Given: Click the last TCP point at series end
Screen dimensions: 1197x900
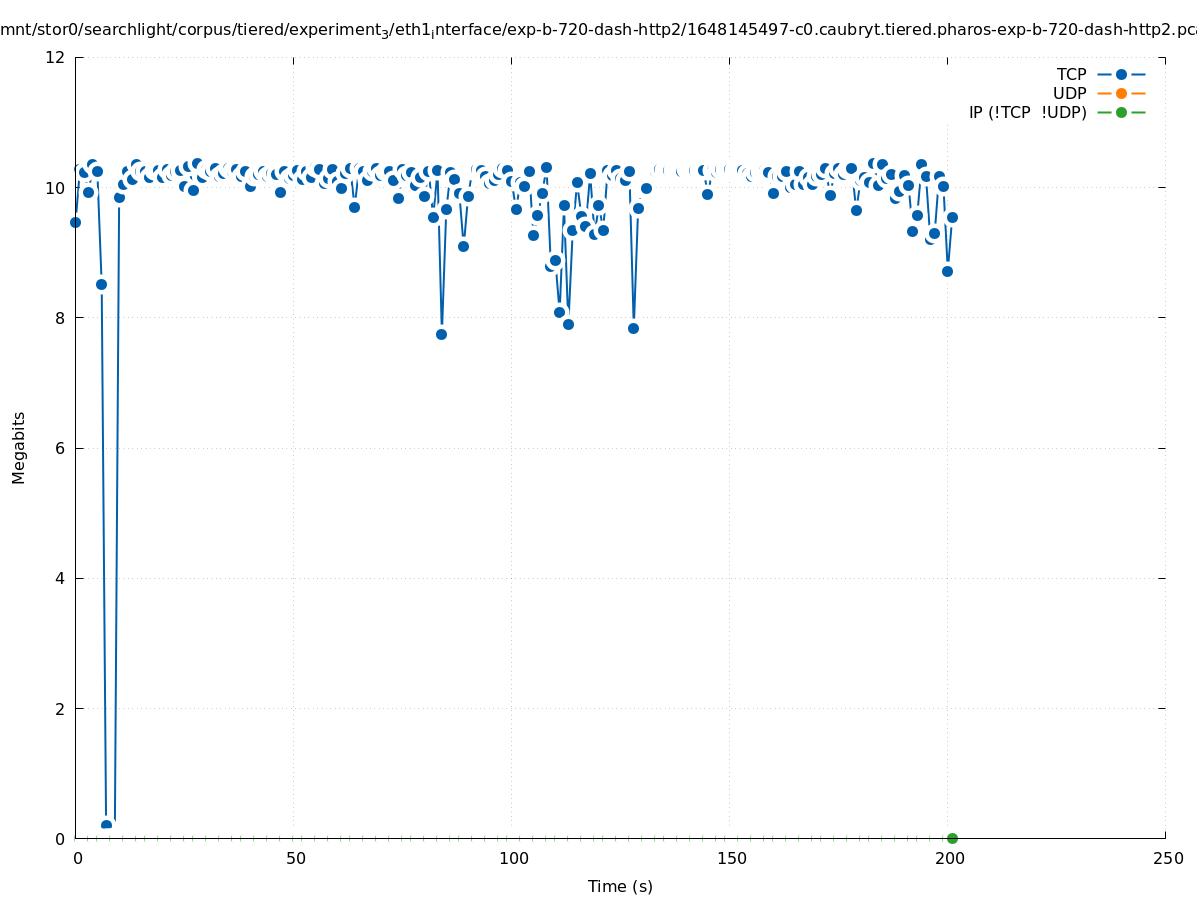Looking at the screenshot, I should coord(952,217).
